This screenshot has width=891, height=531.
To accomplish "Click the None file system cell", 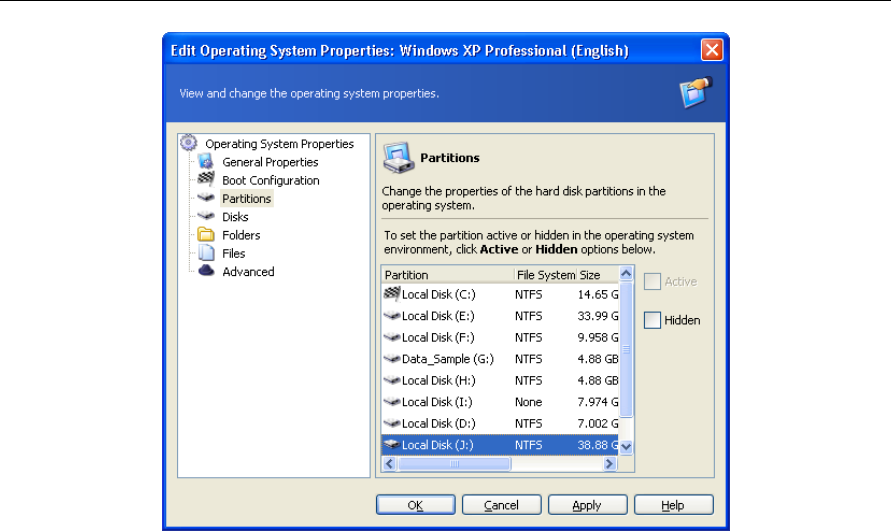I will click(528, 402).
